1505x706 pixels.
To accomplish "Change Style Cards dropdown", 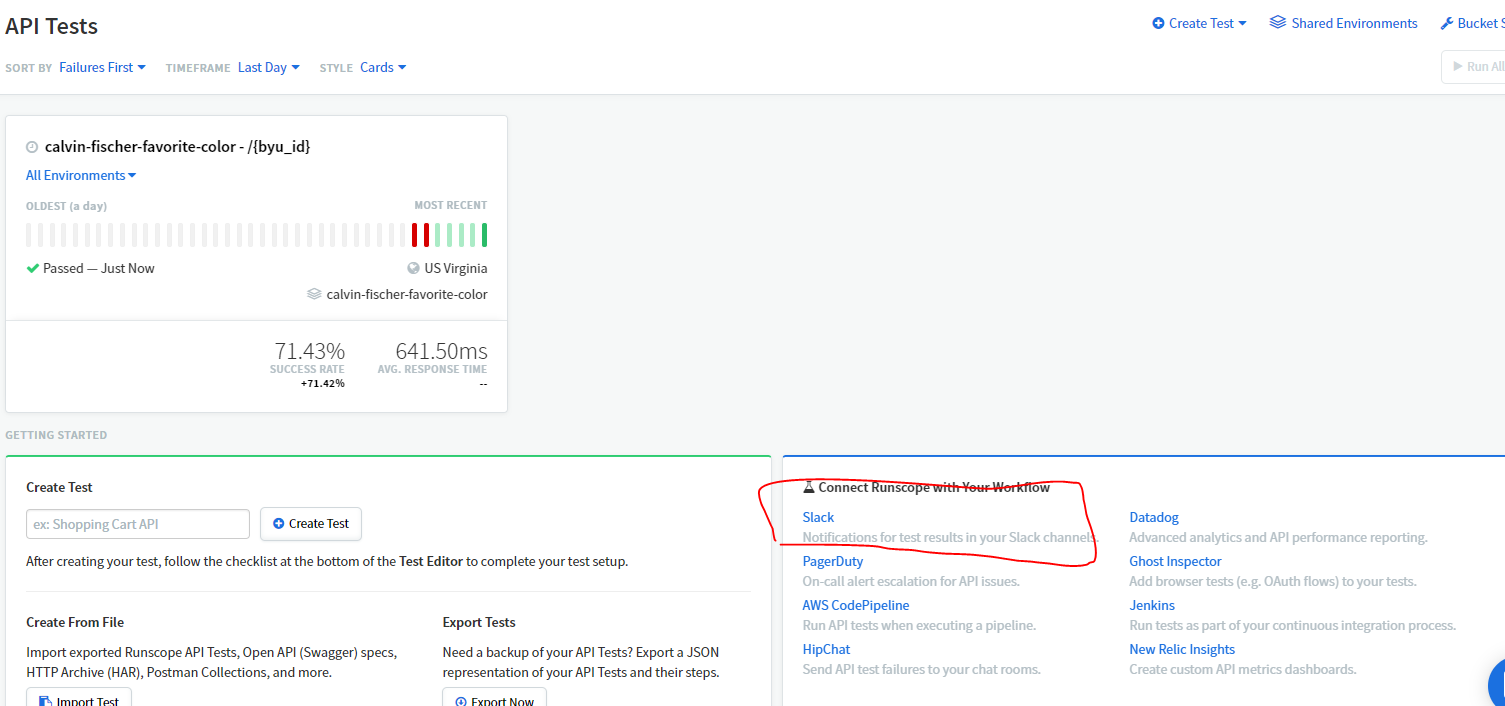I will [x=383, y=67].
